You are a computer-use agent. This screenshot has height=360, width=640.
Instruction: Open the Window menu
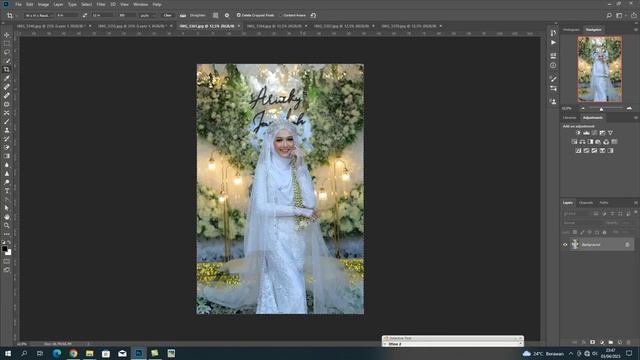140,4
